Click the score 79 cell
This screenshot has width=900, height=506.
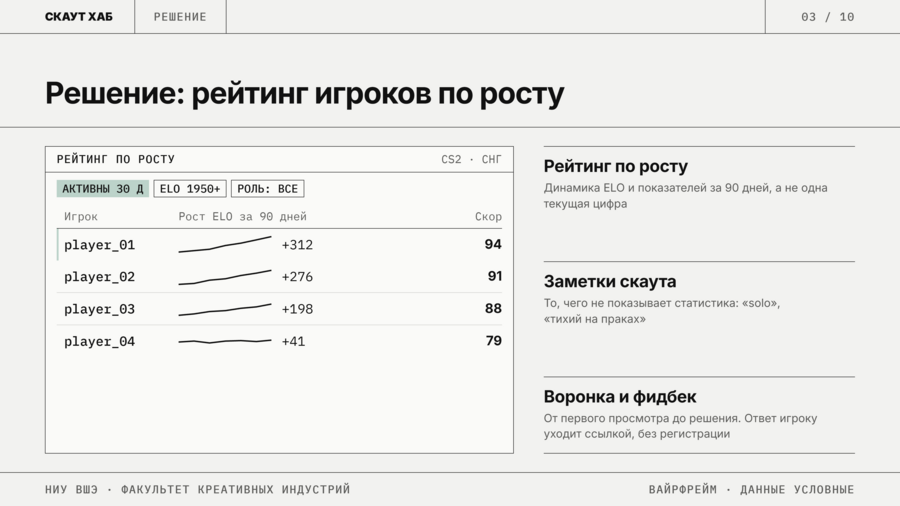pyautogui.click(x=494, y=341)
